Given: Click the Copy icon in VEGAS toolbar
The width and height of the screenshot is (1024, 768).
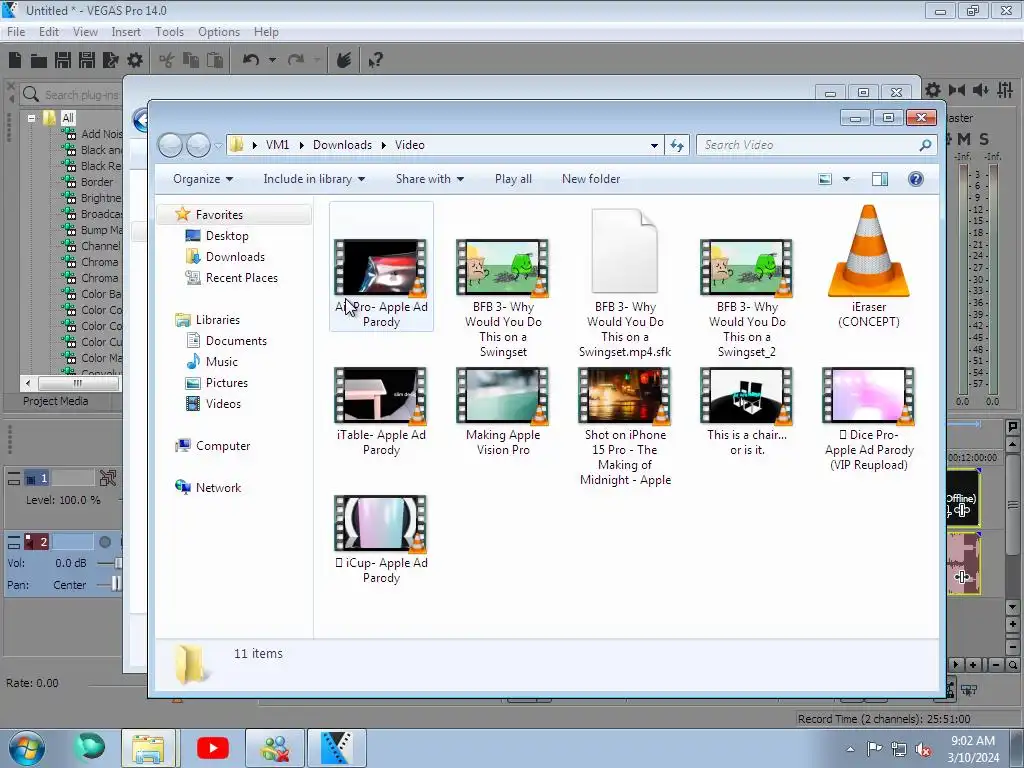Looking at the screenshot, I should [x=191, y=60].
